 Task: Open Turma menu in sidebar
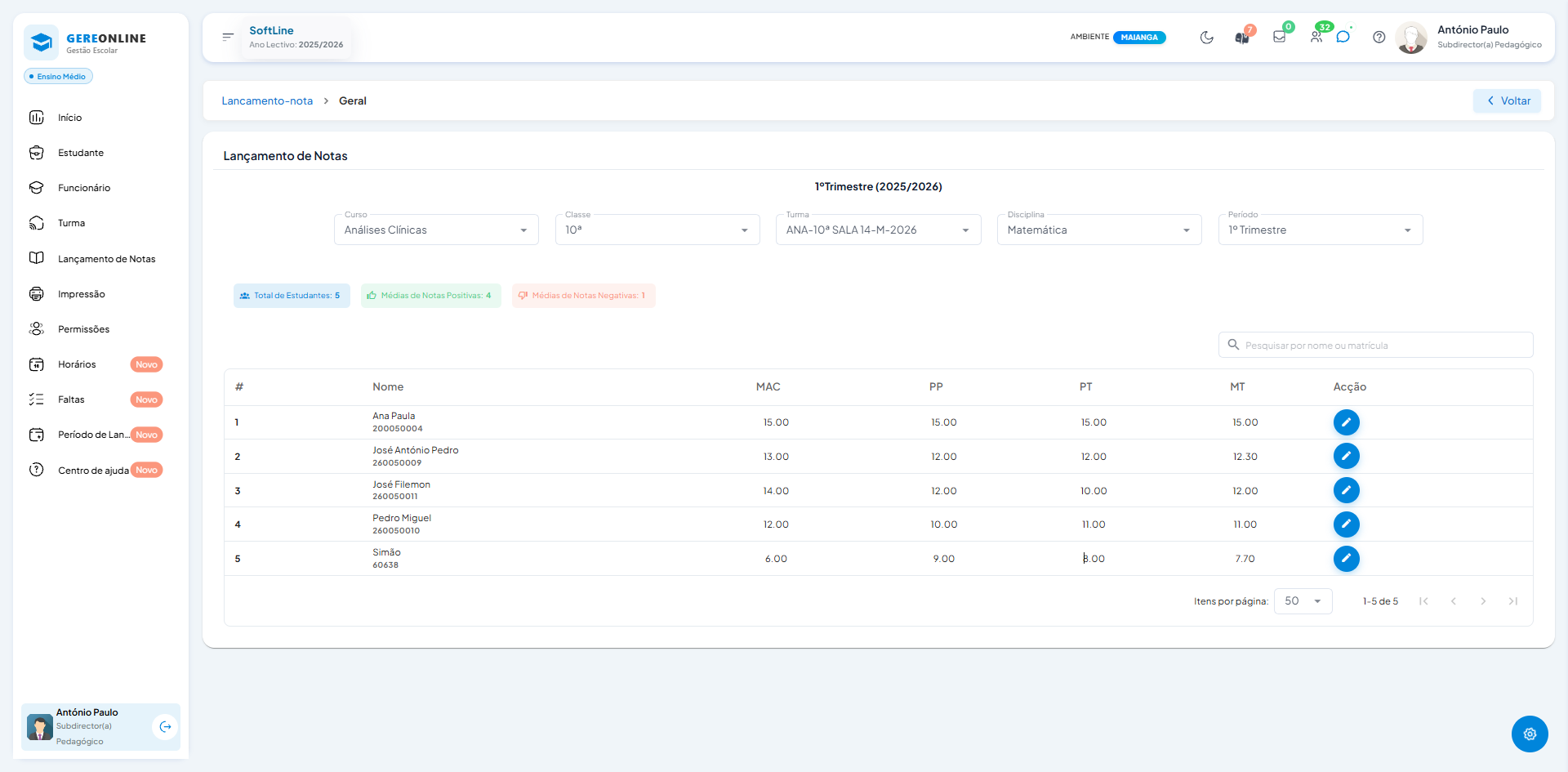71,223
